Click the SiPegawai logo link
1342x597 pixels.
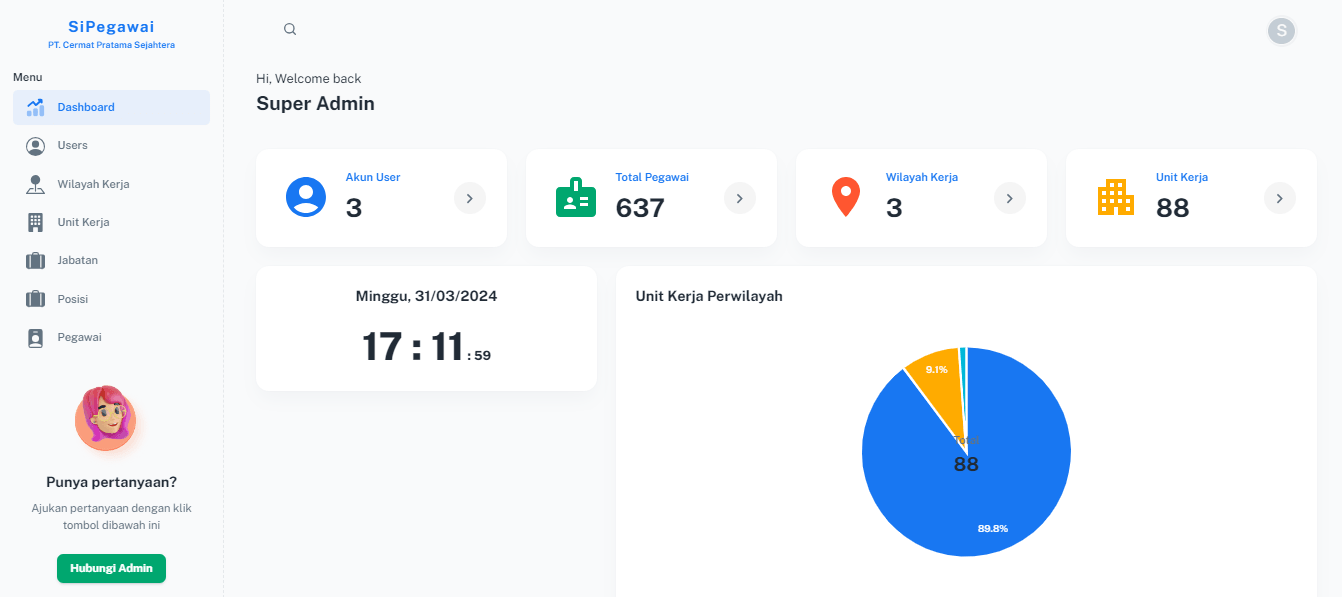[111, 27]
